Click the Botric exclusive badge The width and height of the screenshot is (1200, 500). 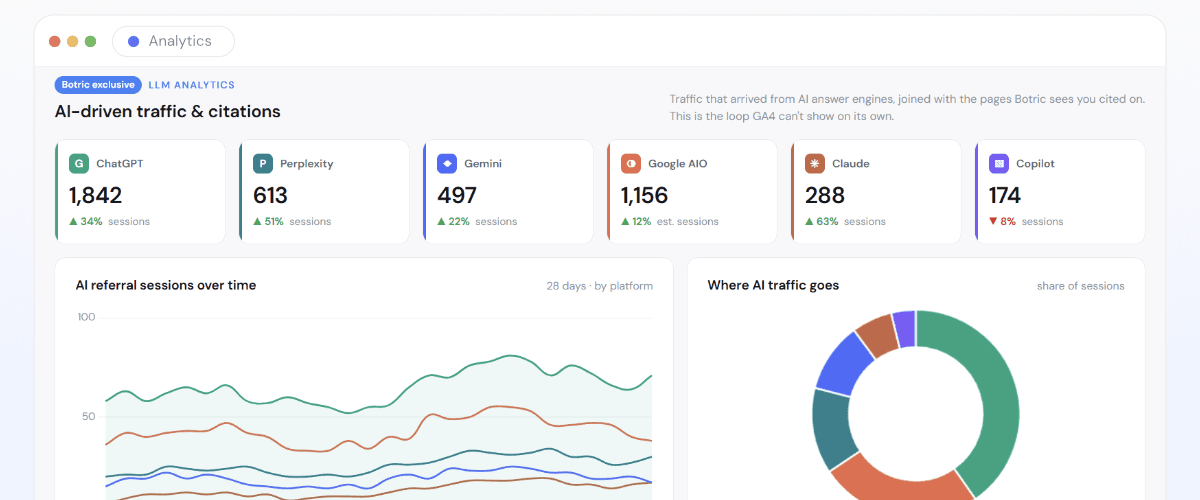click(98, 85)
